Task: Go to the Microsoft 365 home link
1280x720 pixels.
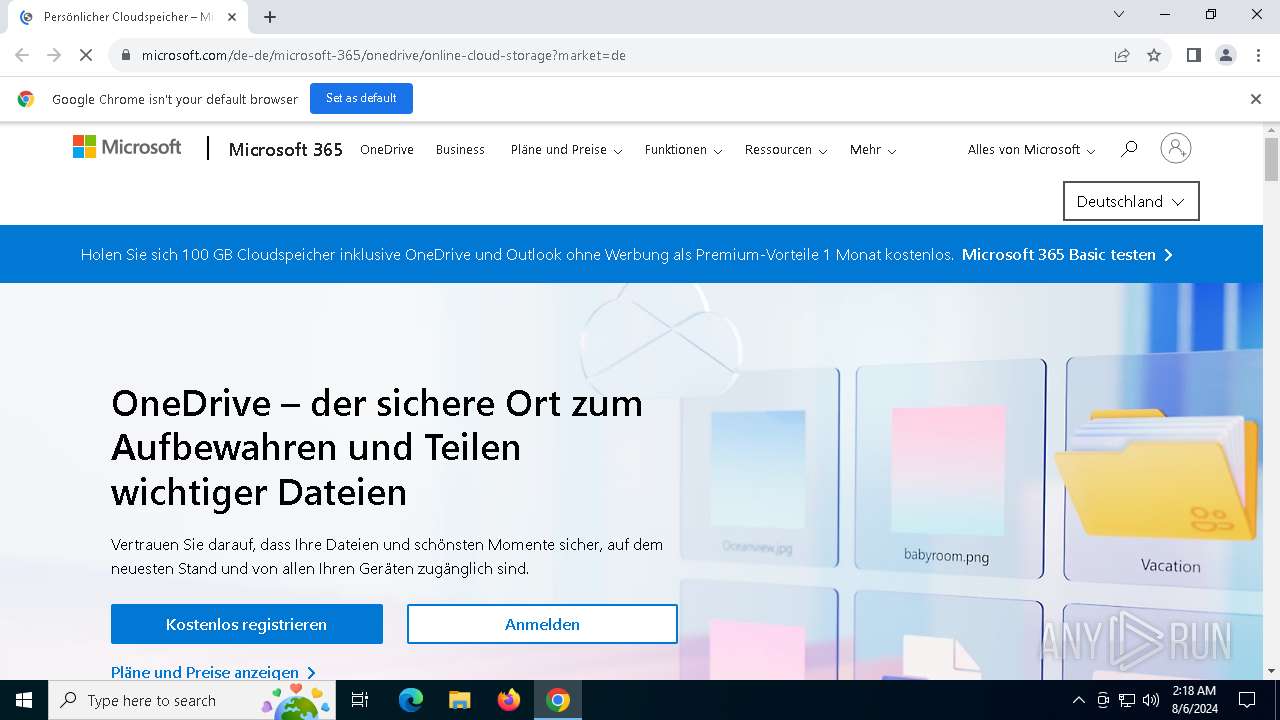Action: point(285,150)
